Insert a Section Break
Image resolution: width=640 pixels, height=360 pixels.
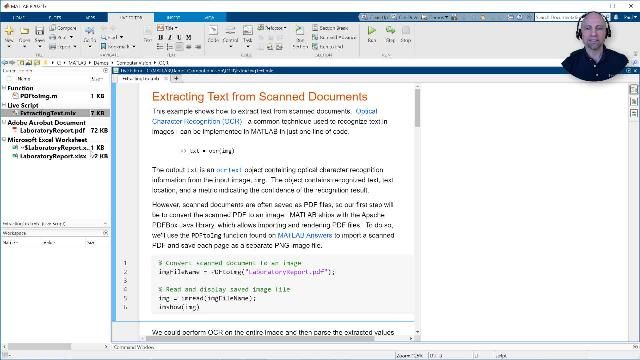330,28
